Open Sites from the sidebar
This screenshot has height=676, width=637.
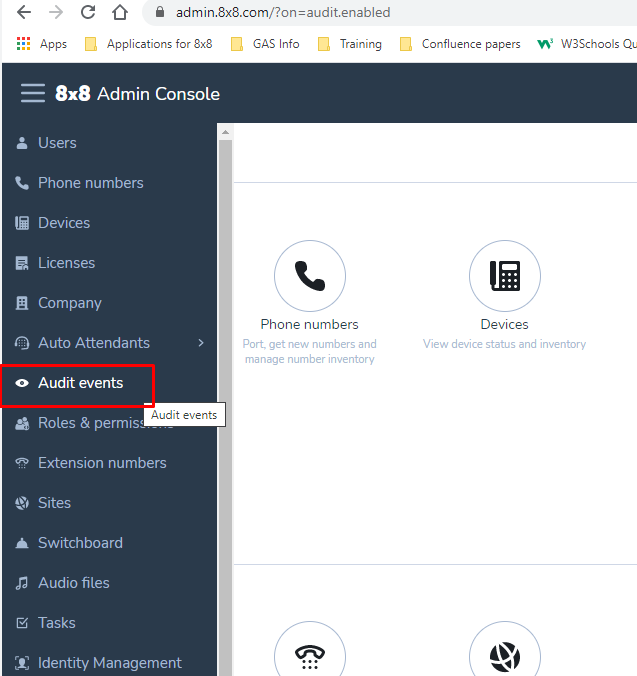point(54,503)
